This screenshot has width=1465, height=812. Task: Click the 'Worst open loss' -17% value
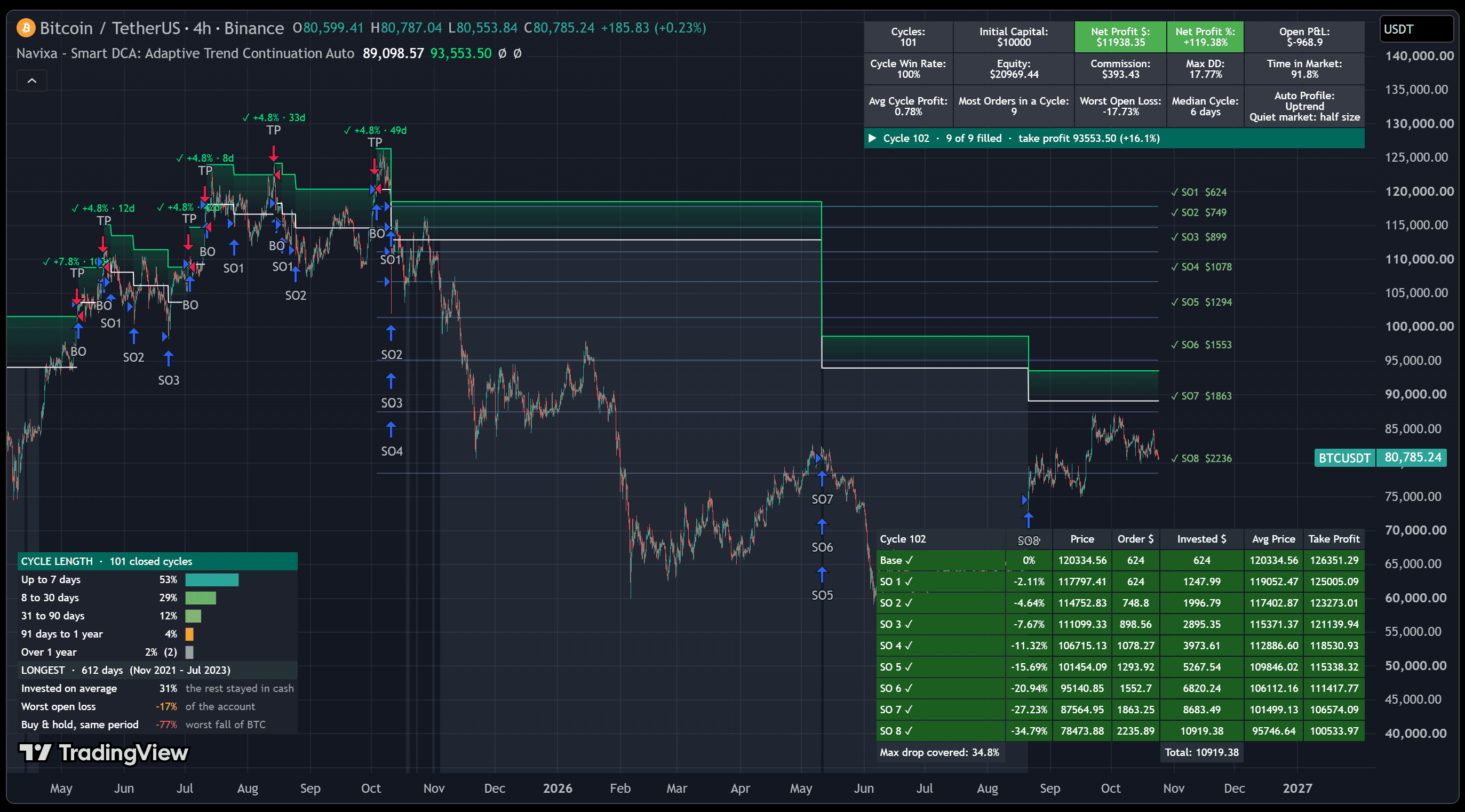pos(166,707)
